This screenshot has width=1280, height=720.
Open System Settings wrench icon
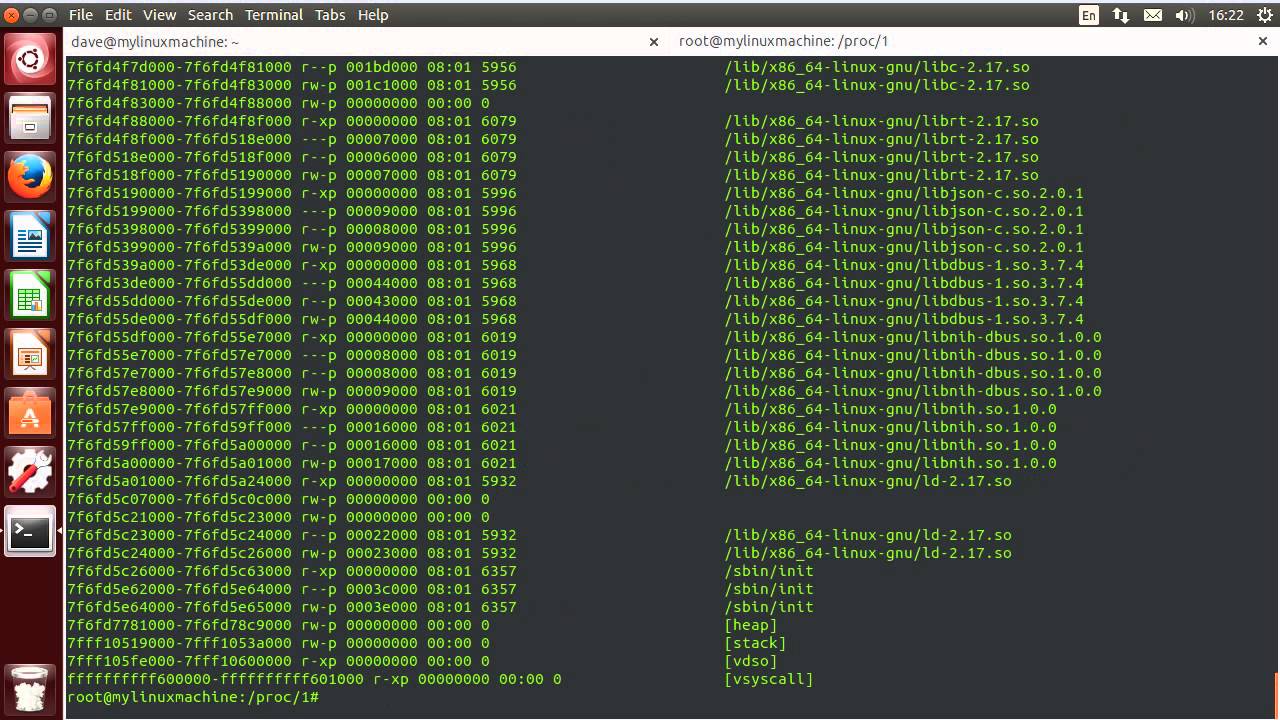(x=30, y=474)
